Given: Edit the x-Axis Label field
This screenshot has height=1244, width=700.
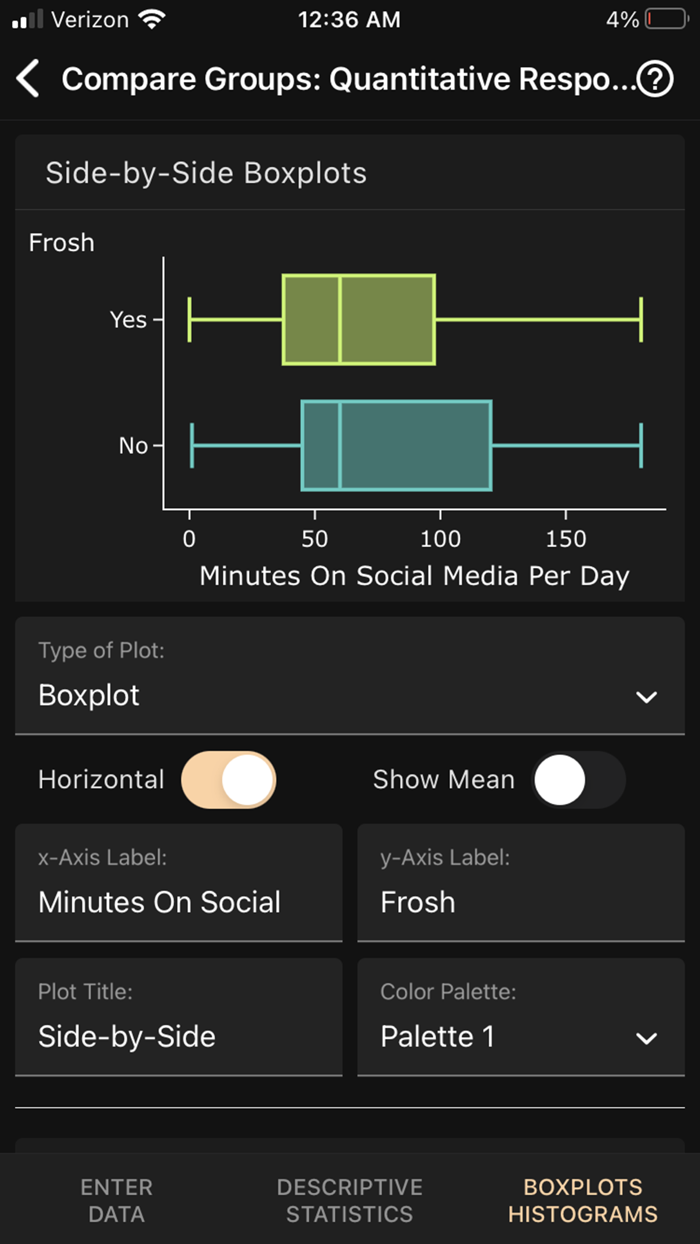Looking at the screenshot, I should click(178, 902).
